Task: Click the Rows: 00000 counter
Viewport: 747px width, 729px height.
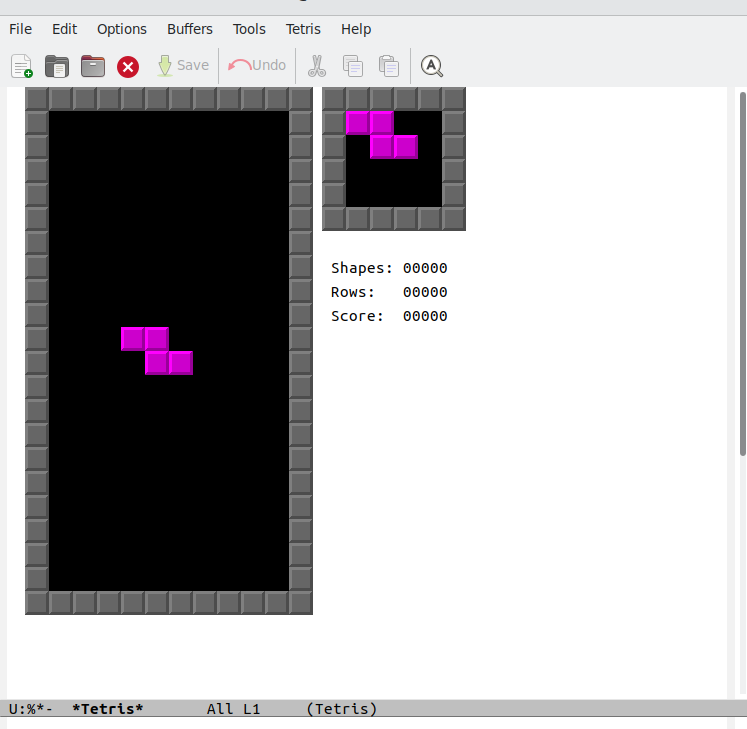Action: point(389,292)
